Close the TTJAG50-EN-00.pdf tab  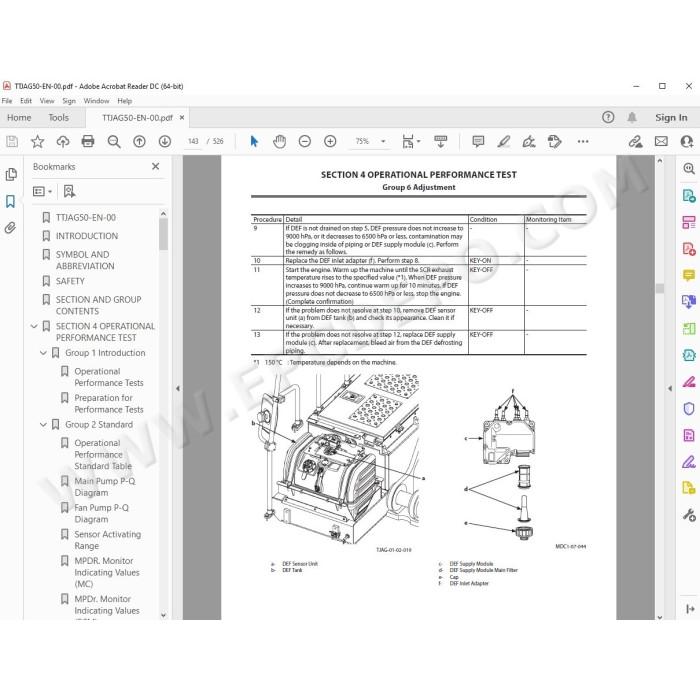point(182,118)
